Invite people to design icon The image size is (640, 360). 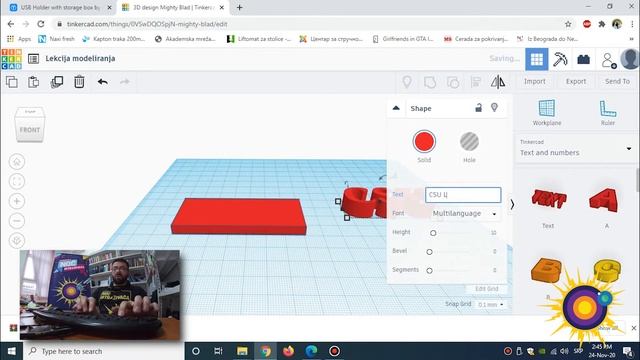(x=608, y=60)
